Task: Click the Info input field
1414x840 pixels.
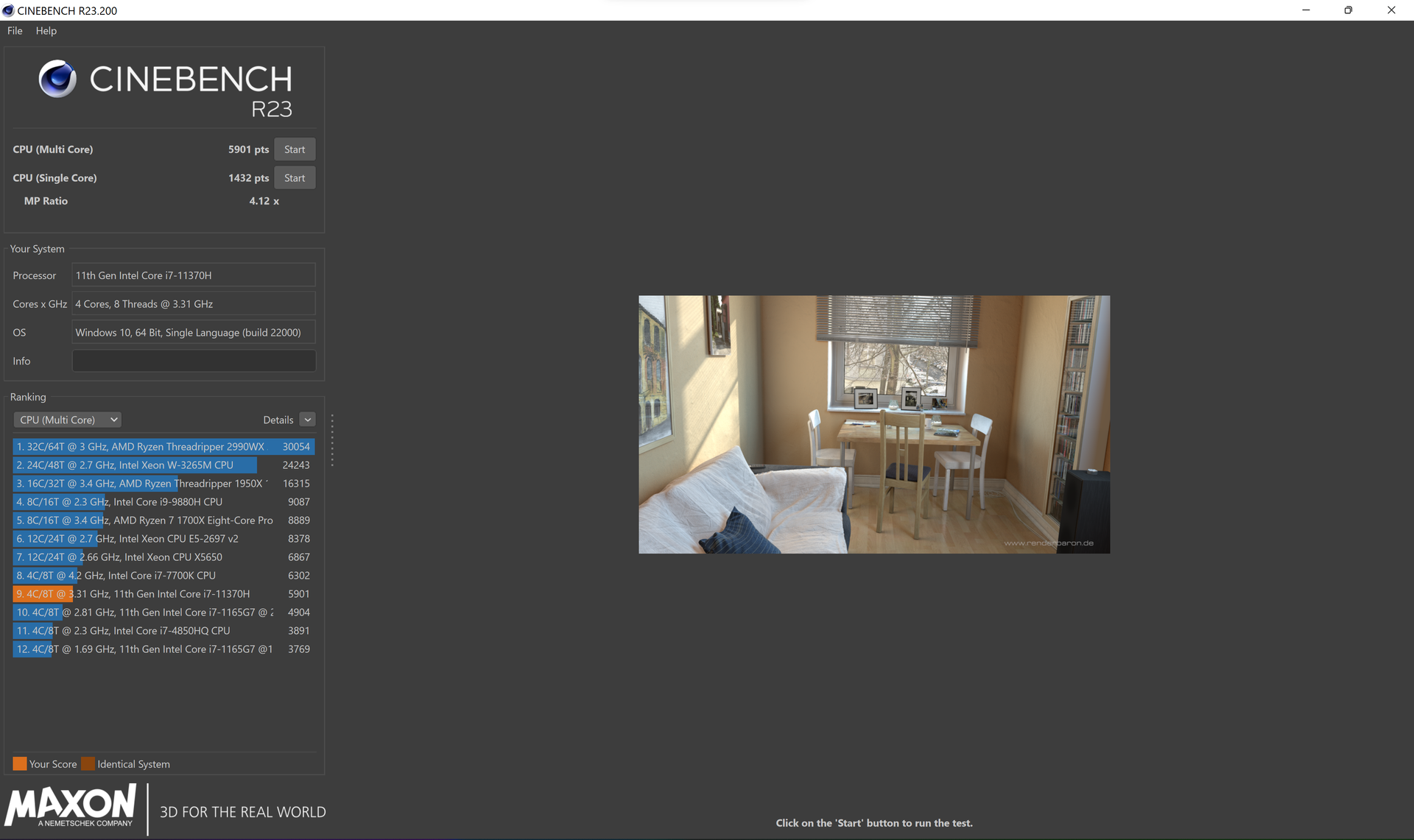Action: pos(193,360)
